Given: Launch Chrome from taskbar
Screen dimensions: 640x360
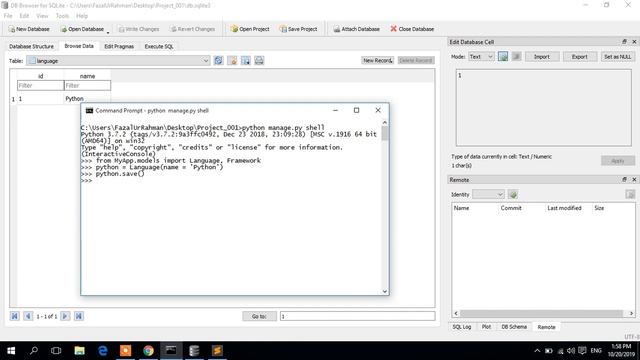Looking at the screenshot, I should [x=148, y=351].
